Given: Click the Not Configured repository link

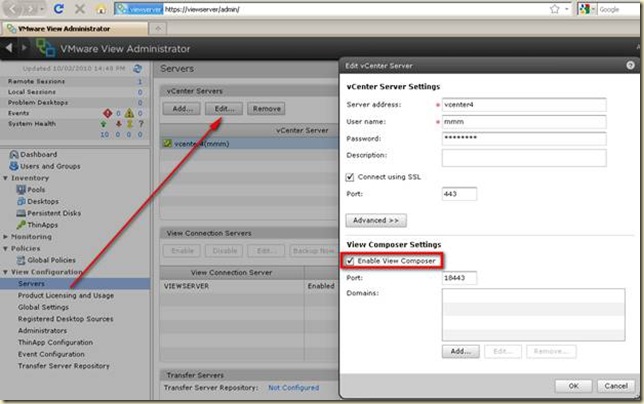Looking at the screenshot, I should [x=293, y=388].
